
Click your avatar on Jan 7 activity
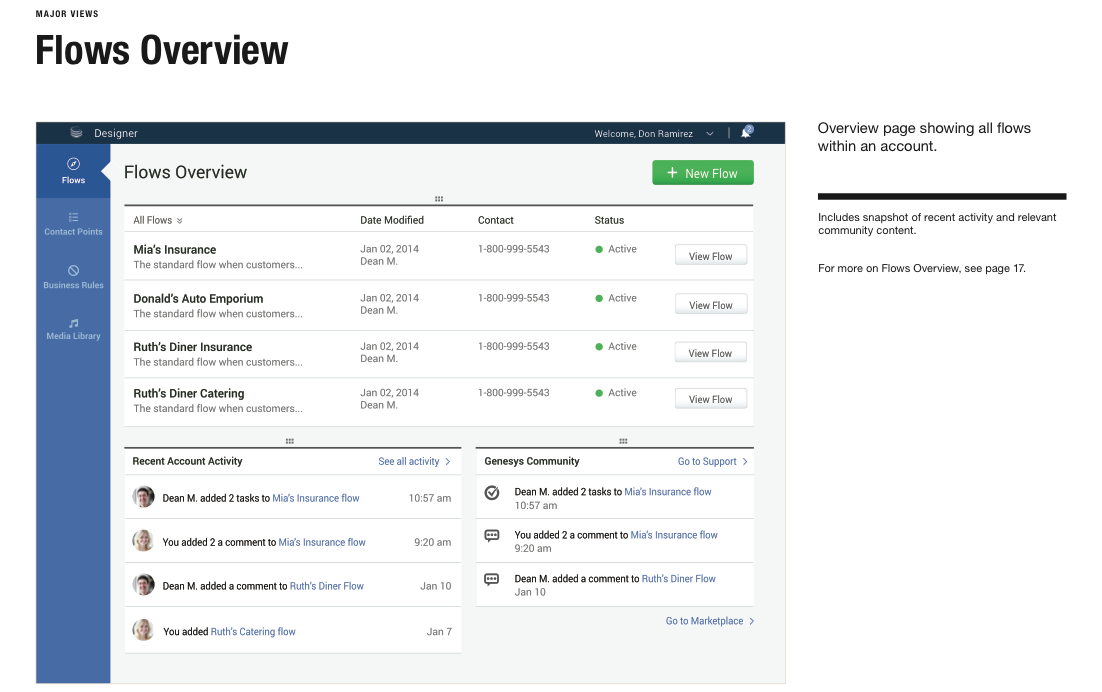(144, 629)
